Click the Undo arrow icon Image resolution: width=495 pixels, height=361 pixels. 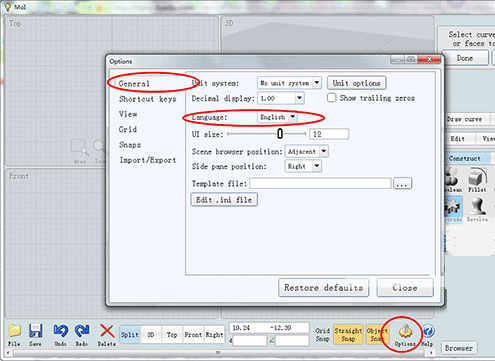[61, 331]
